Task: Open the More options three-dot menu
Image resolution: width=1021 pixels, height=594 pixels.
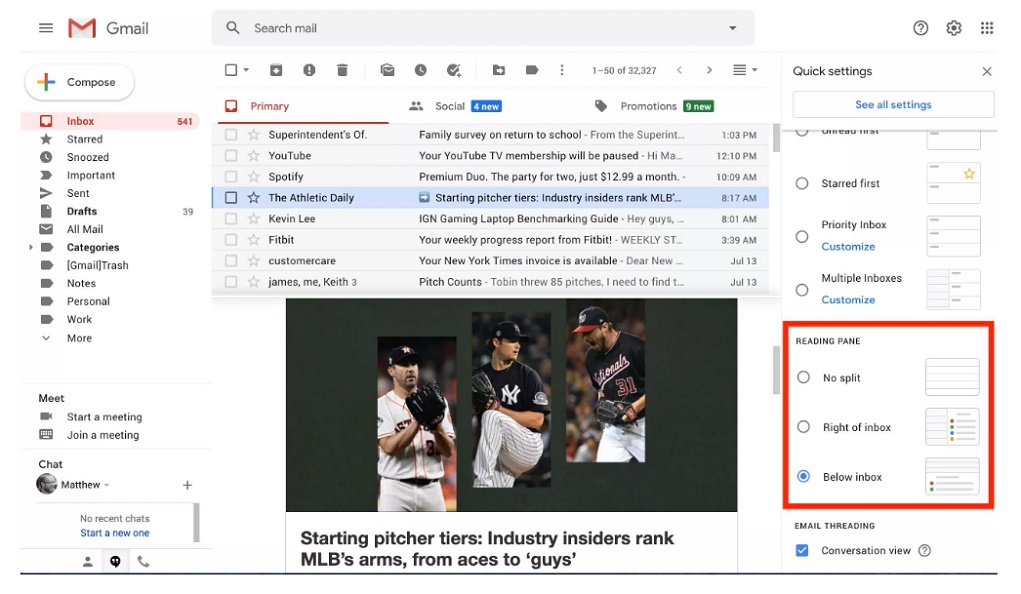Action: pyautogui.click(x=562, y=70)
